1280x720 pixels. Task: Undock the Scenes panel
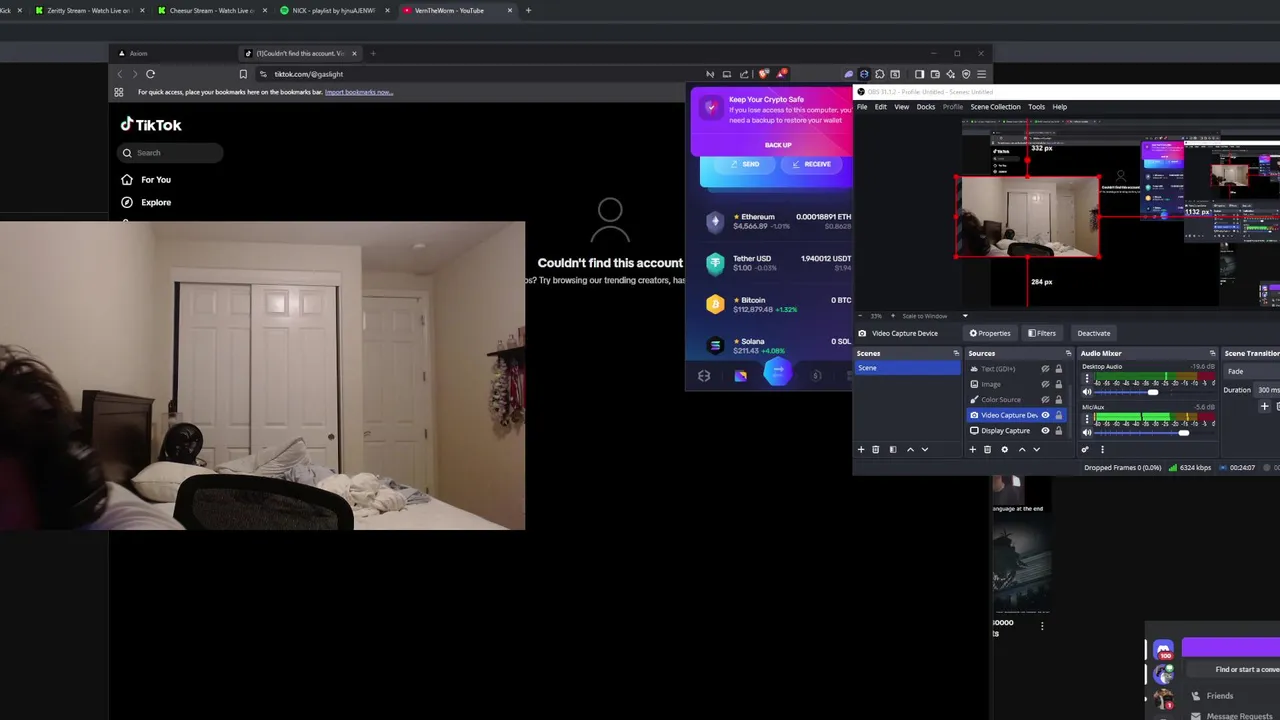[956, 353]
